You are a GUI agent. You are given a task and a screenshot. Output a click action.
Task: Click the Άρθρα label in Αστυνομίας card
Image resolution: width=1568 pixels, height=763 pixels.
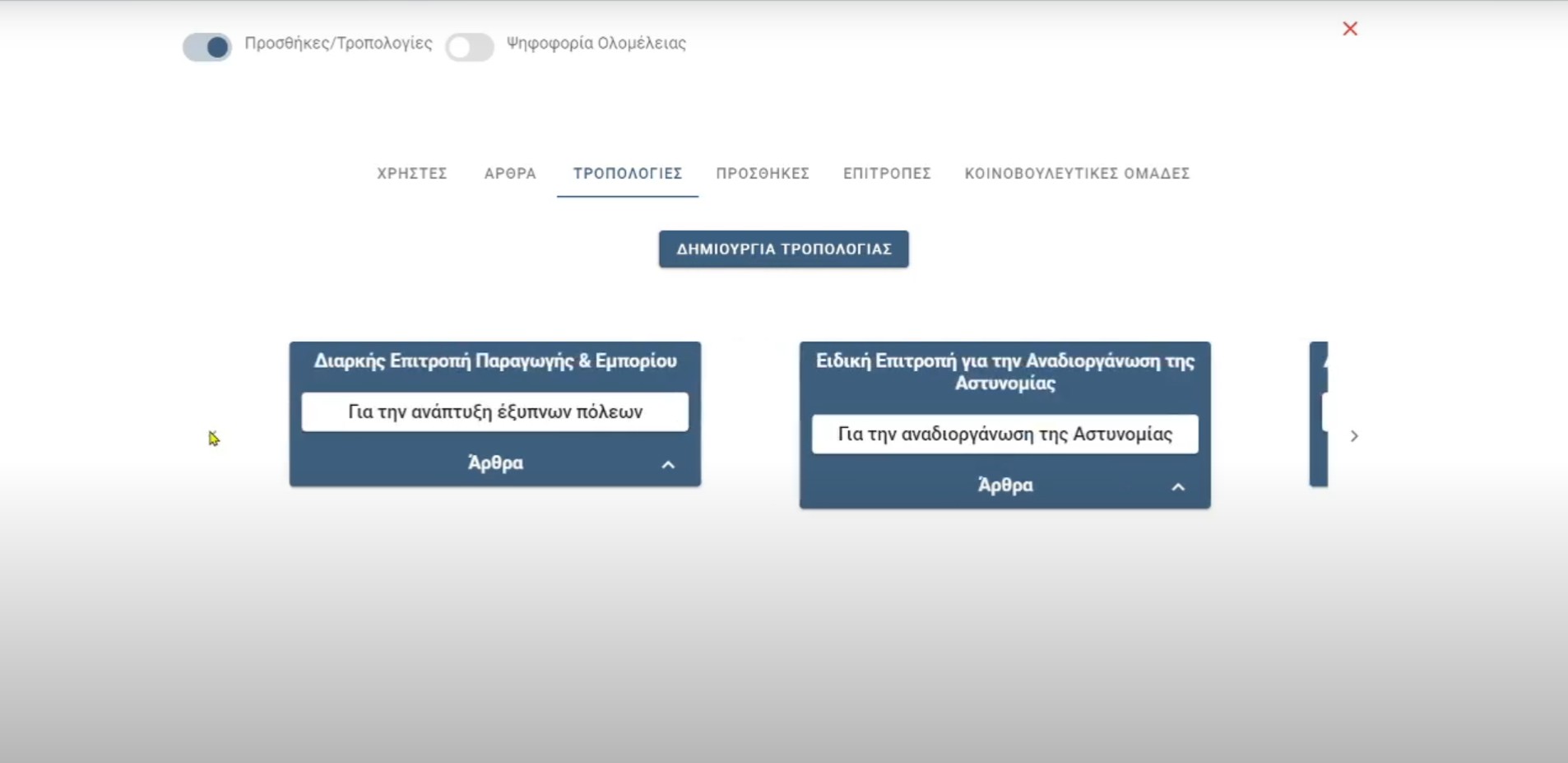coord(1005,486)
